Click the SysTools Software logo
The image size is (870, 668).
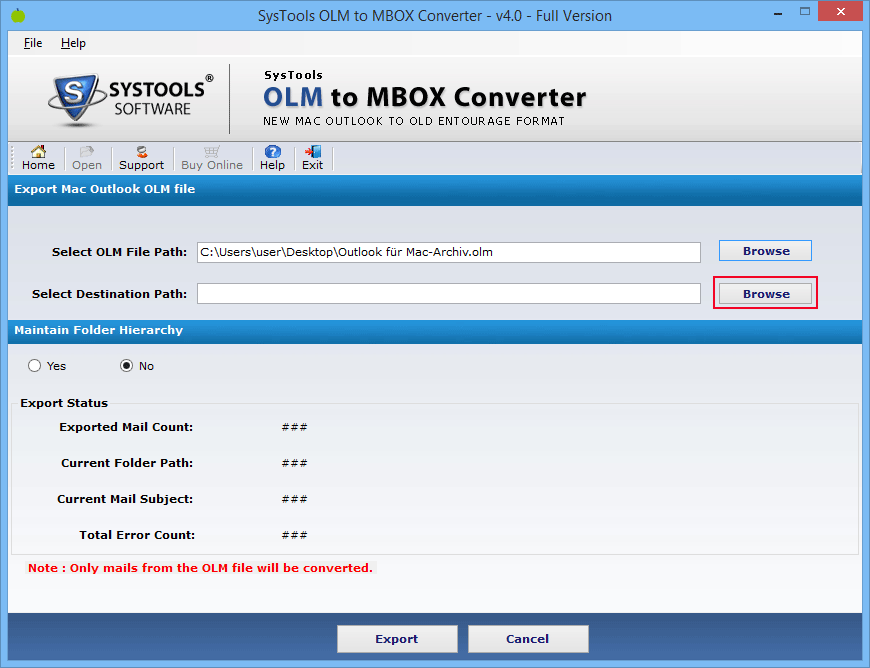click(x=131, y=98)
